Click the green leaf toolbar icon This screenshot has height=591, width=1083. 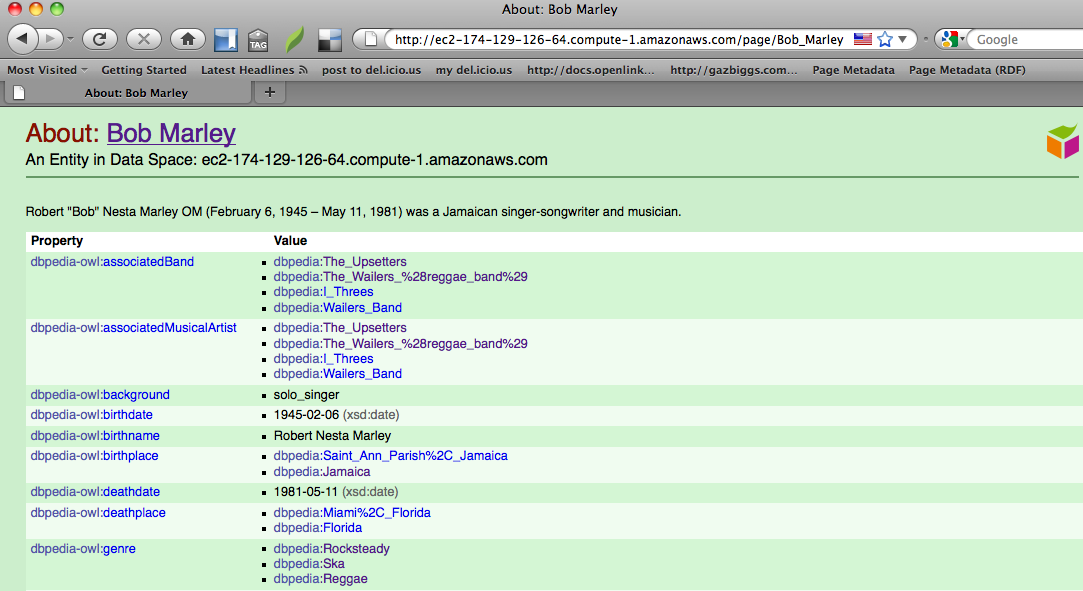point(294,40)
